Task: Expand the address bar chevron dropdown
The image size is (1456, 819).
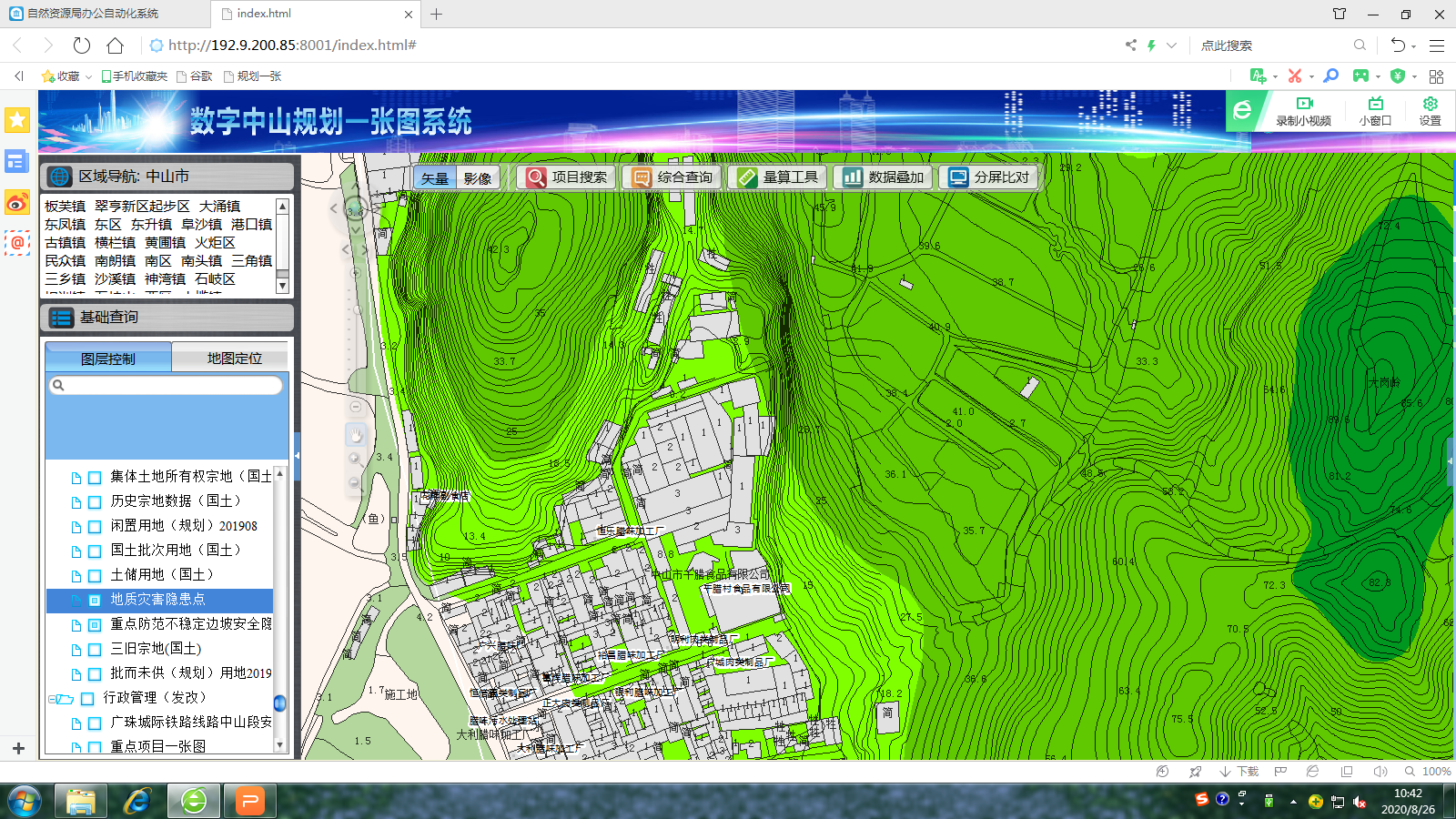Action: pyautogui.click(x=1171, y=45)
